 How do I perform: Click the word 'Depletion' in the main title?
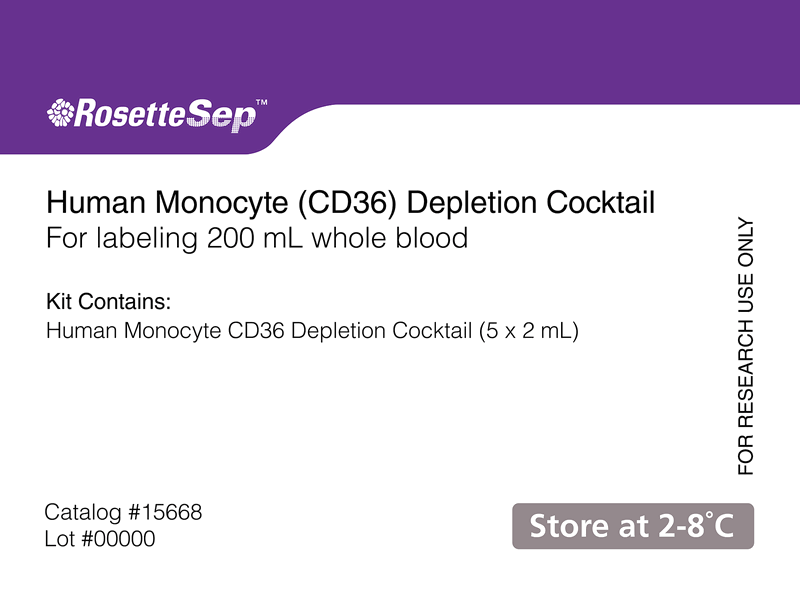coord(472,204)
